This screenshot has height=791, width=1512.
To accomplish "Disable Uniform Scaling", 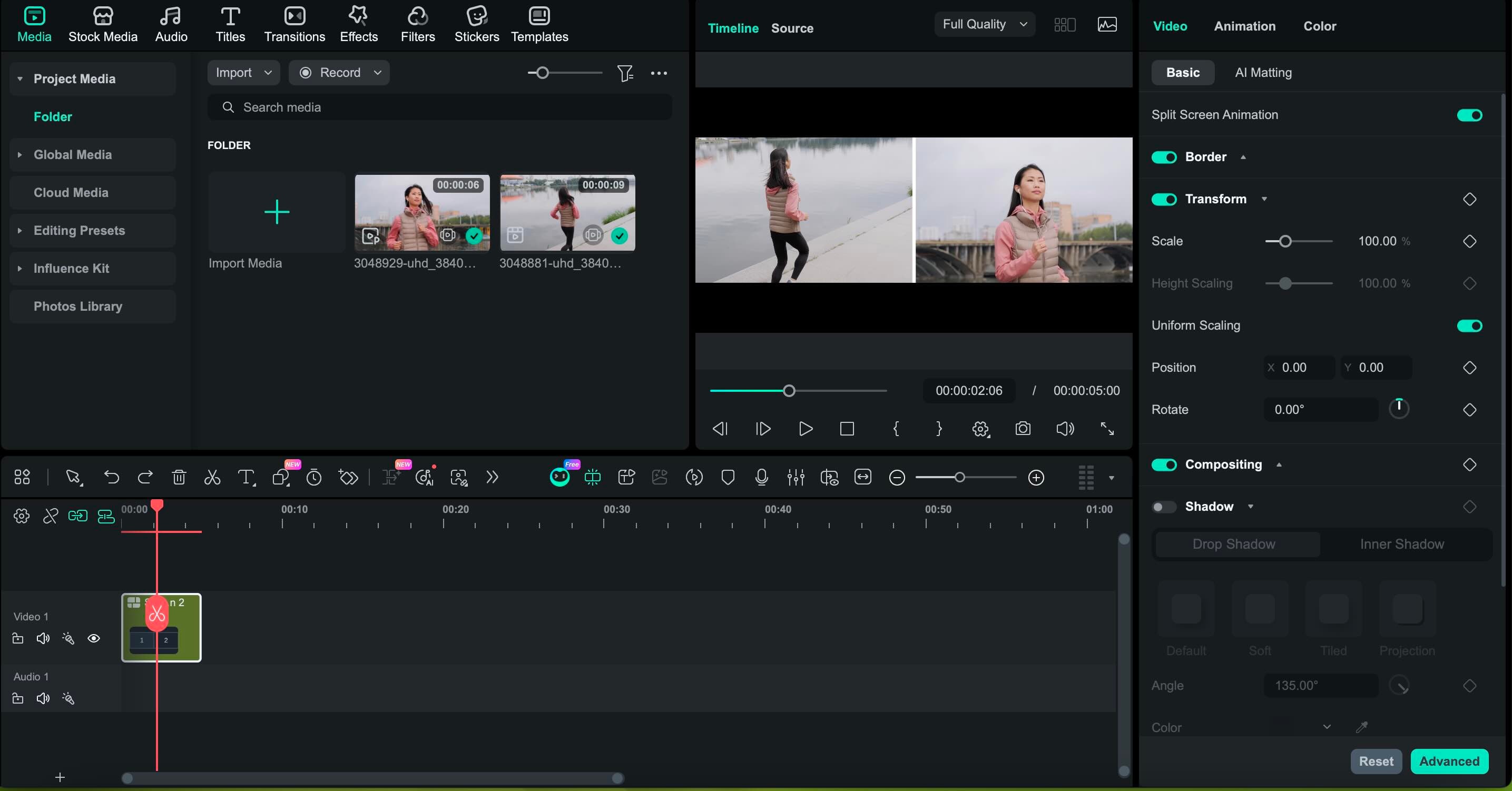I will pyautogui.click(x=1469, y=327).
